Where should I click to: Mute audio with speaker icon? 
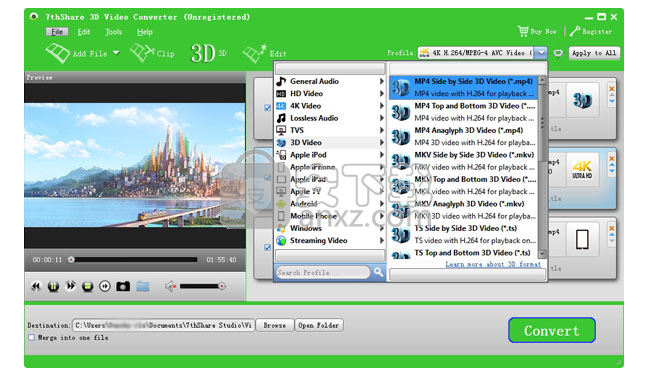(x=170, y=286)
